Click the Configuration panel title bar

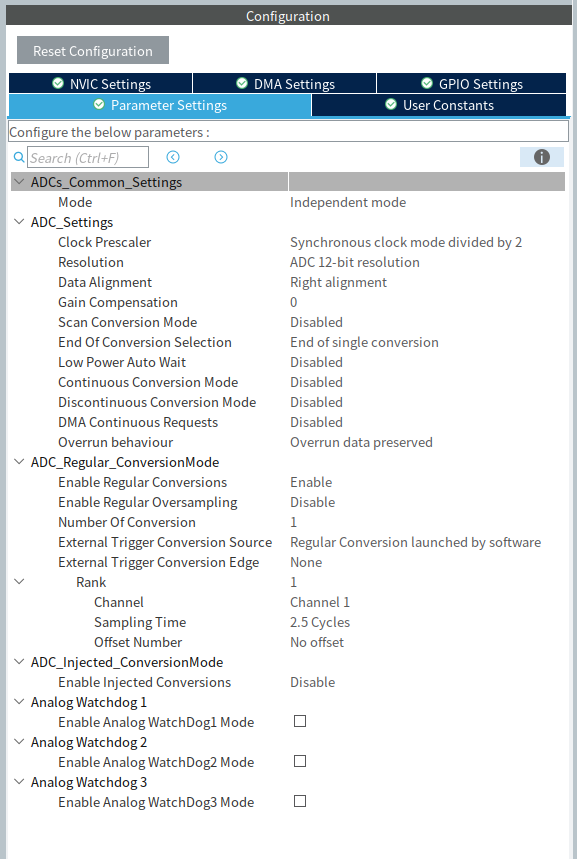click(x=288, y=15)
